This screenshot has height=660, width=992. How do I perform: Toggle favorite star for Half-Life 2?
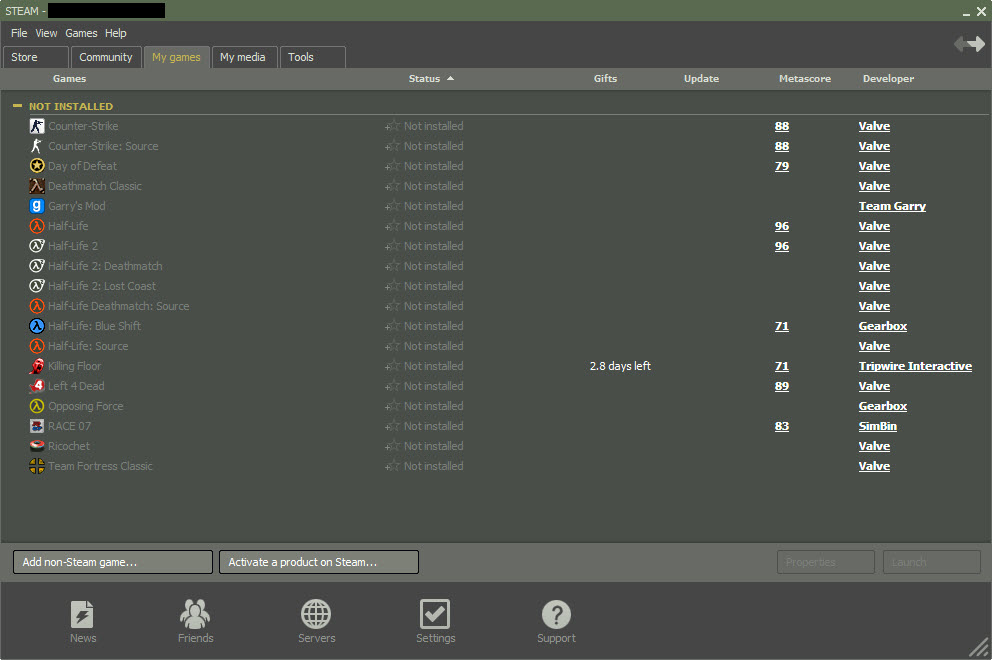(x=393, y=246)
